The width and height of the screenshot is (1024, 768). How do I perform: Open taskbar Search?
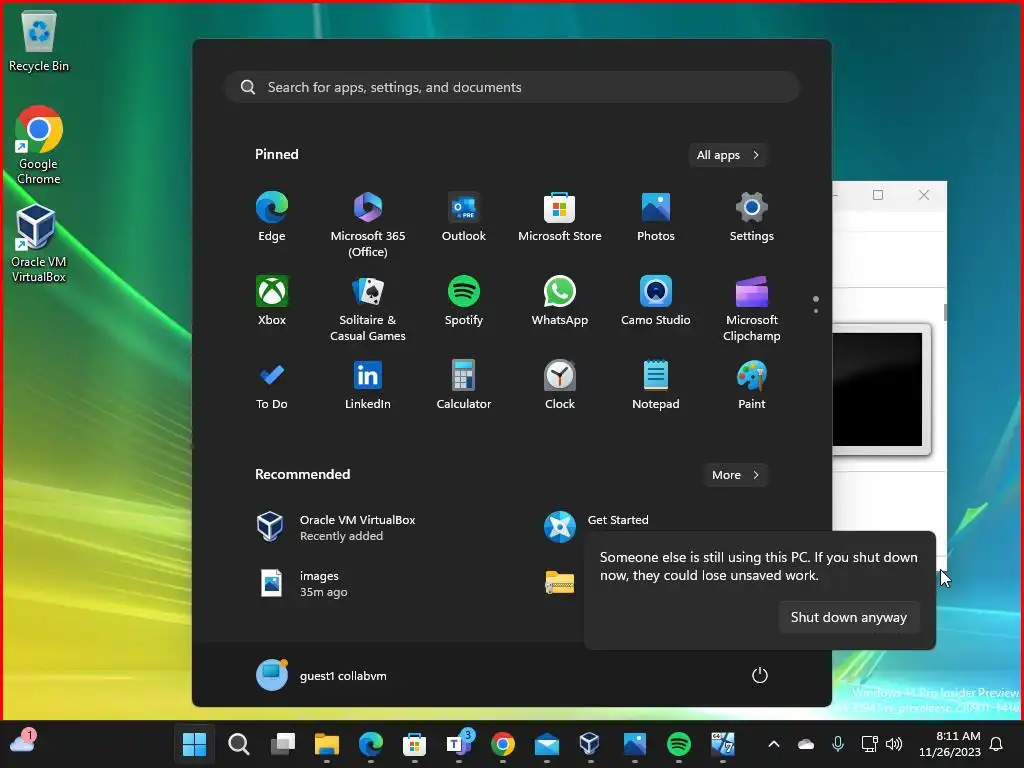pos(238,744)
